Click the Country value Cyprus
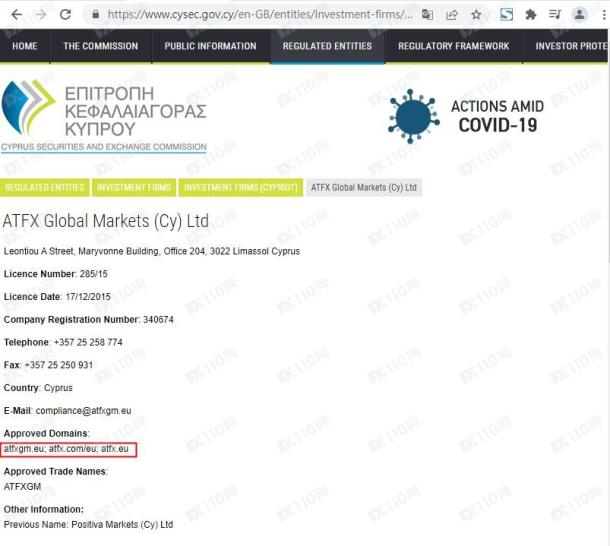 pos(58,388)
